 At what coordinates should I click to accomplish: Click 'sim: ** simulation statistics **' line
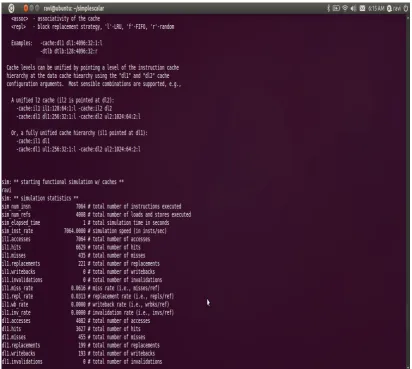(x=40, y=198)
